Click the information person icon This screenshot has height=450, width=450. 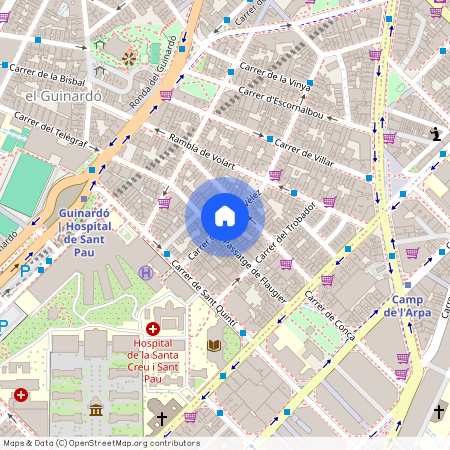click(x=435, y=134)
